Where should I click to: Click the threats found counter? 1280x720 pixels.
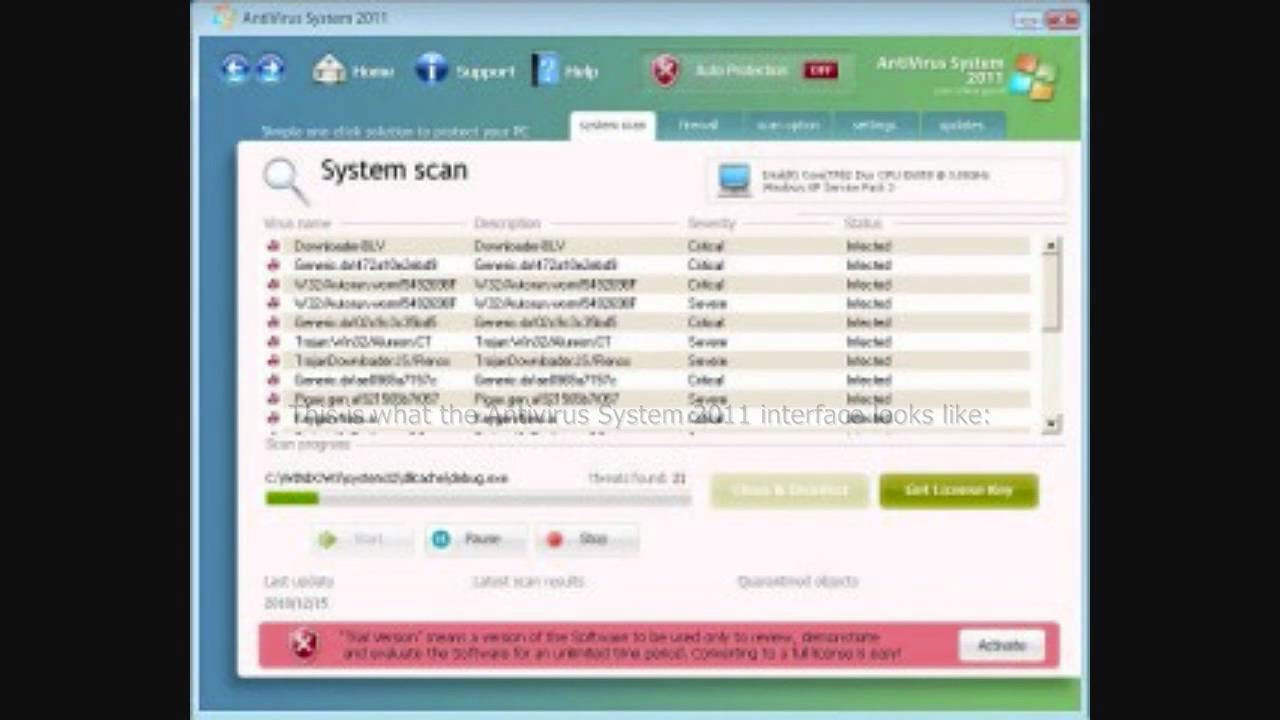coord(637,479)
